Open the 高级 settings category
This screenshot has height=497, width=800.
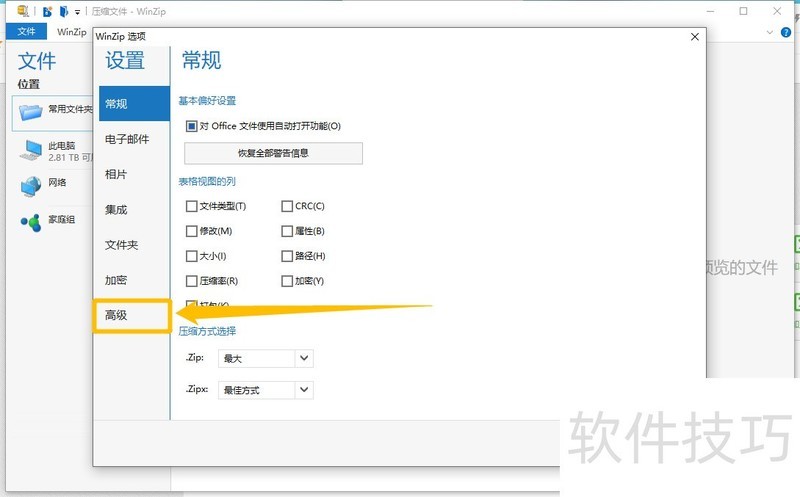[x=132, y=316]
